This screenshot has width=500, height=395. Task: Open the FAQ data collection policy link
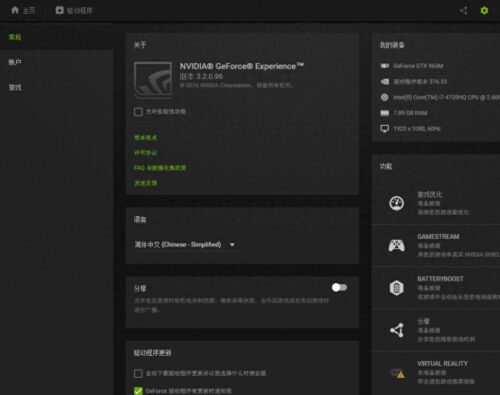[160, 168]
